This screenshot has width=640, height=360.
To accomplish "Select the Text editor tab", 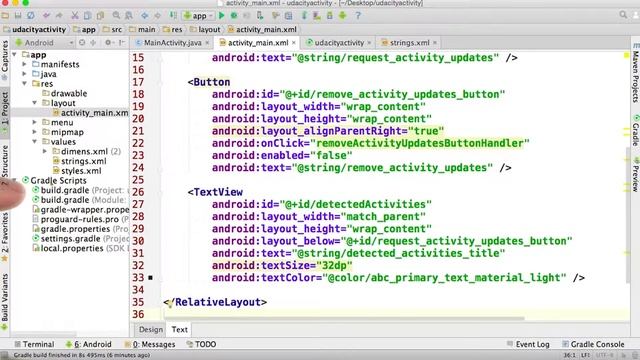I will click(179, 329).
